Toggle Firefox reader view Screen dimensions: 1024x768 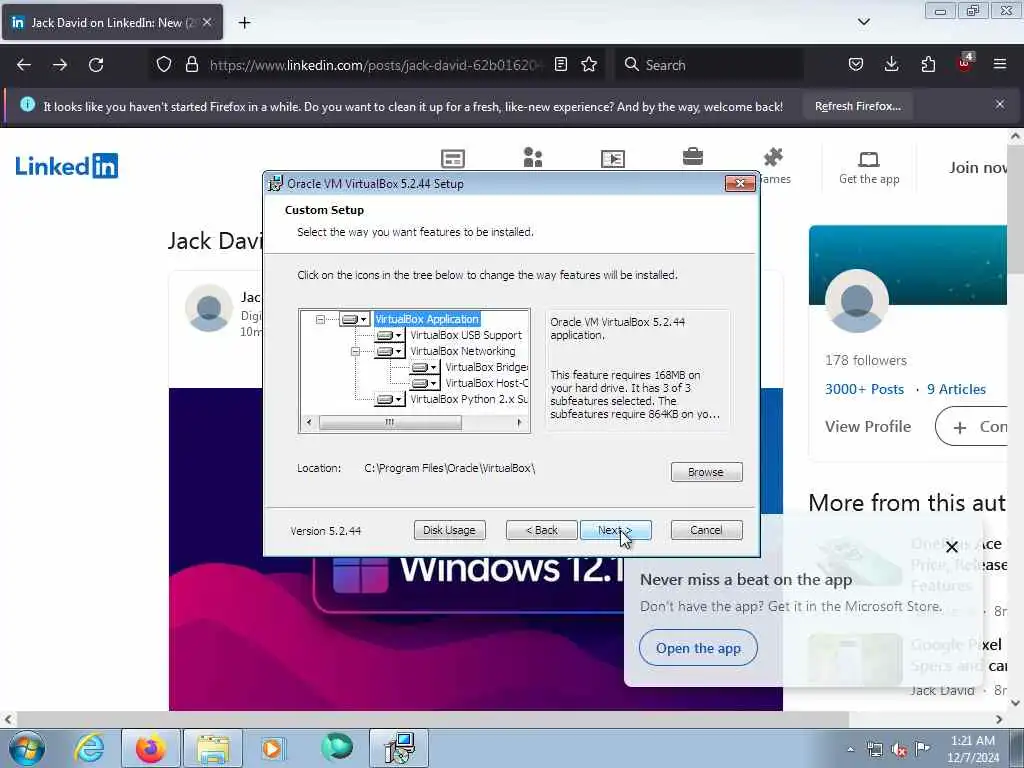(560, 65)
